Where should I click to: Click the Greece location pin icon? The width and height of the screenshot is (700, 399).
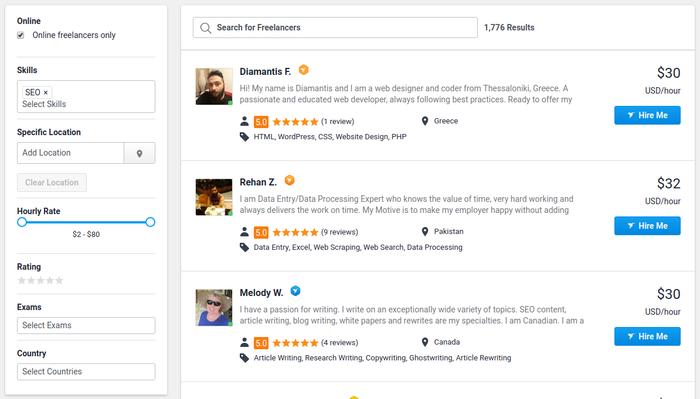point(425,121)
